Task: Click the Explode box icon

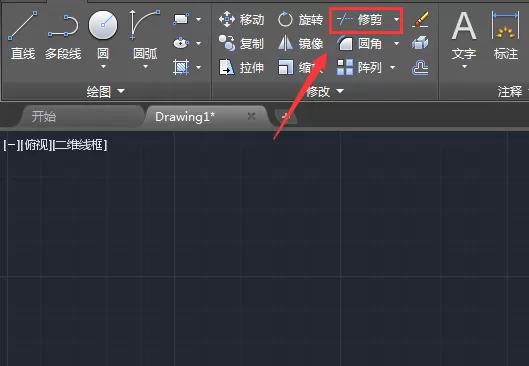Action: pyautogui.click(x=420, y=43)
